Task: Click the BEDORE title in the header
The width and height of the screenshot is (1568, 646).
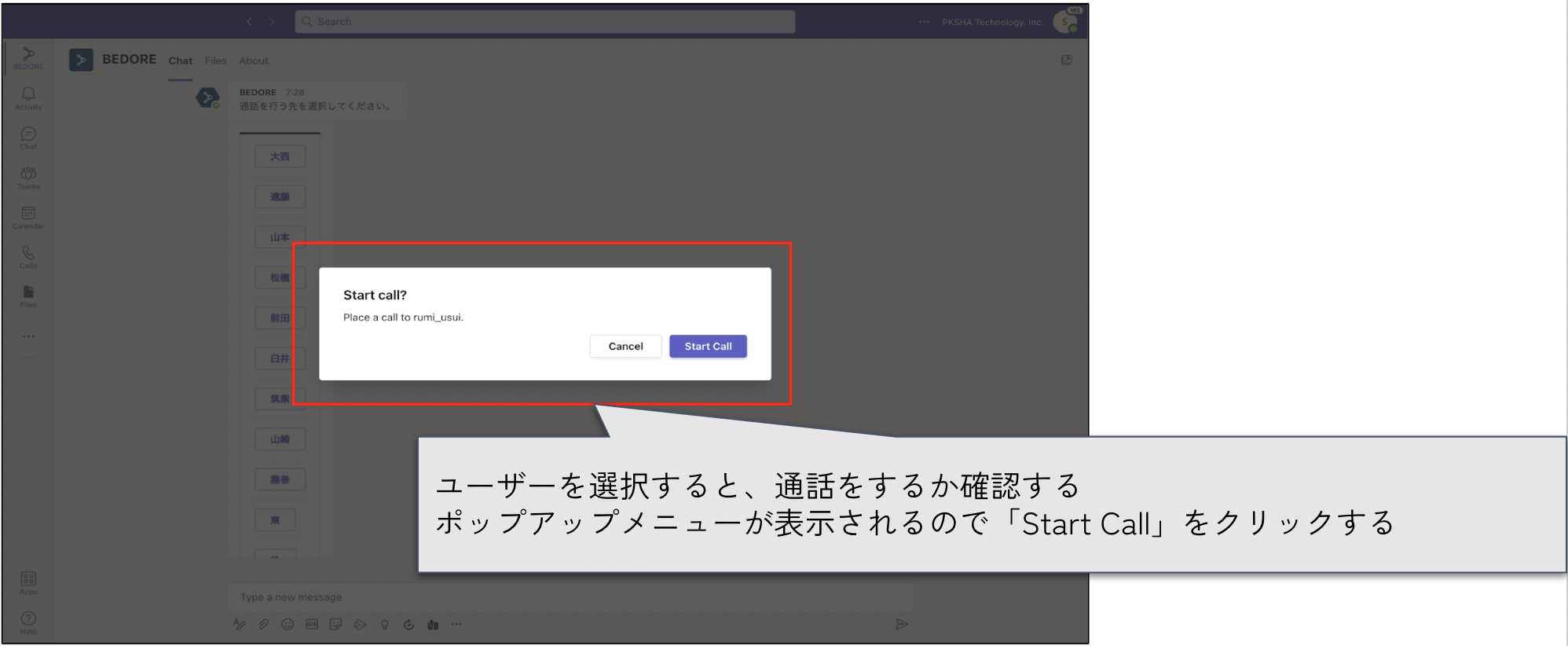Action: coord(129,60)
